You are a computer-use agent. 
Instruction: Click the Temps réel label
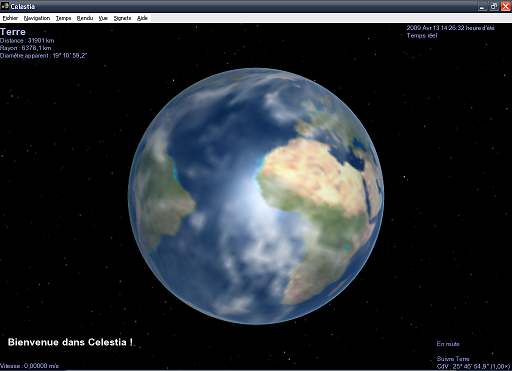pyautogui.click(x=422, y=36)
